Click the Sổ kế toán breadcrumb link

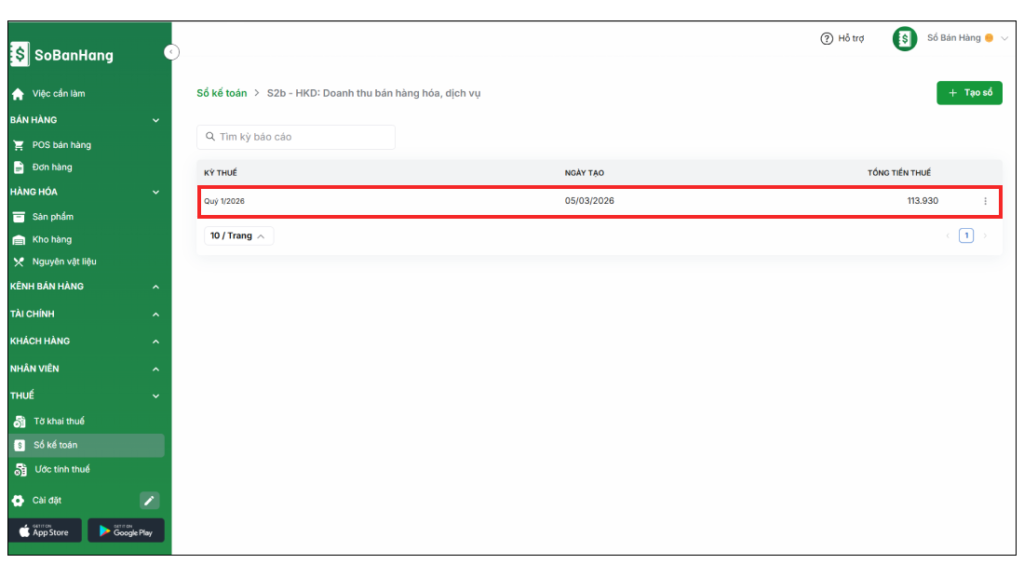221,93
